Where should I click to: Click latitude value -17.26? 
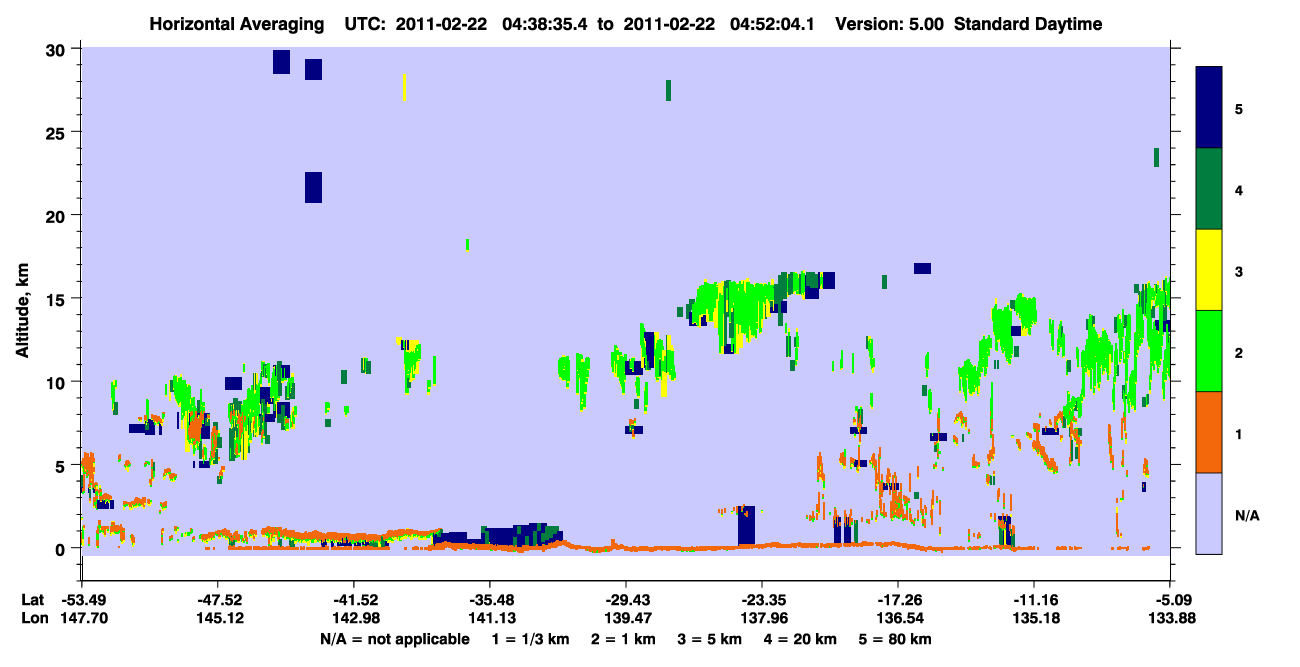point(898,600)
